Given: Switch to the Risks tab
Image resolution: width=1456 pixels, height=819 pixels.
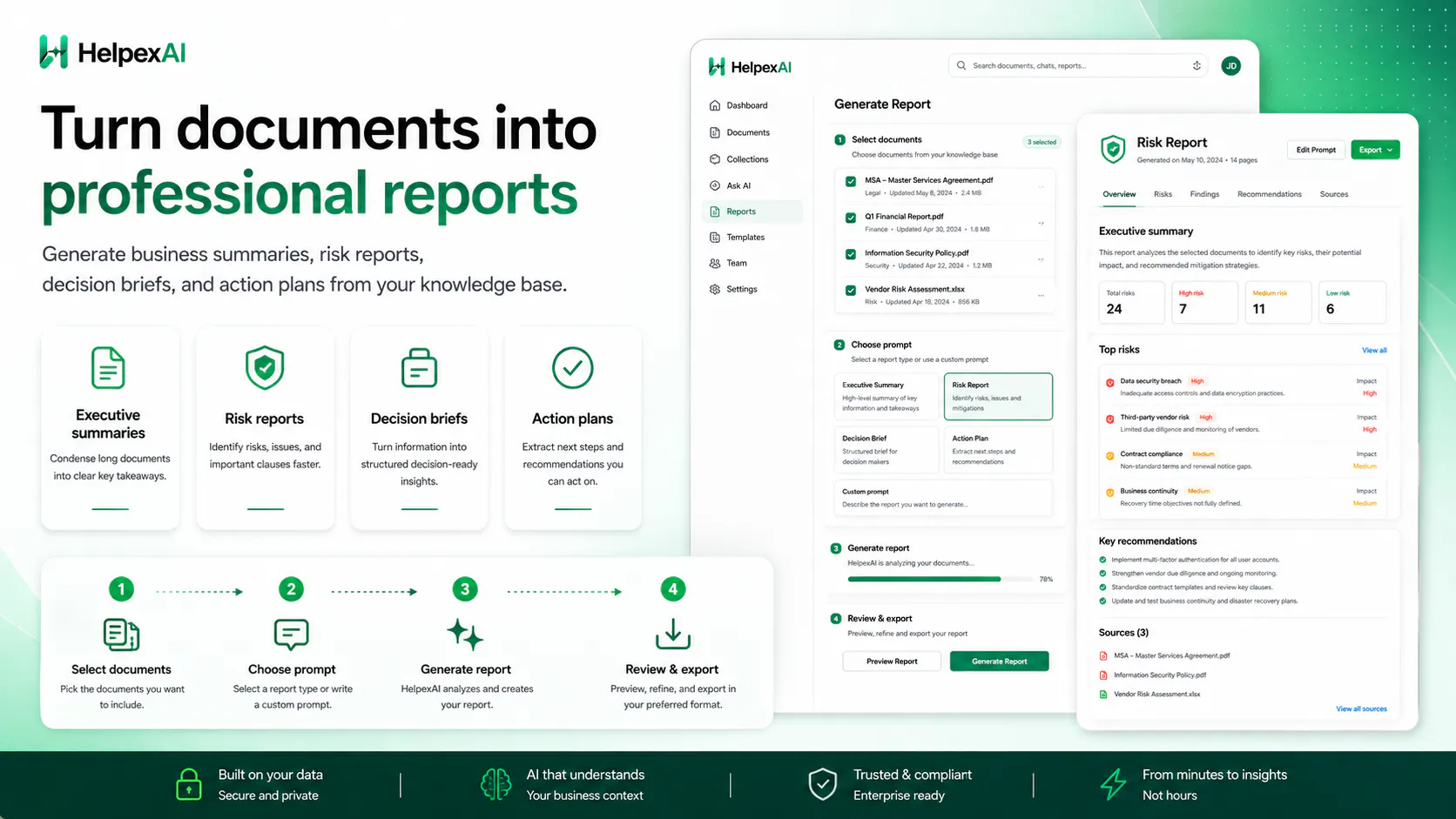Looking at the screenshot, I should 1163,194.
